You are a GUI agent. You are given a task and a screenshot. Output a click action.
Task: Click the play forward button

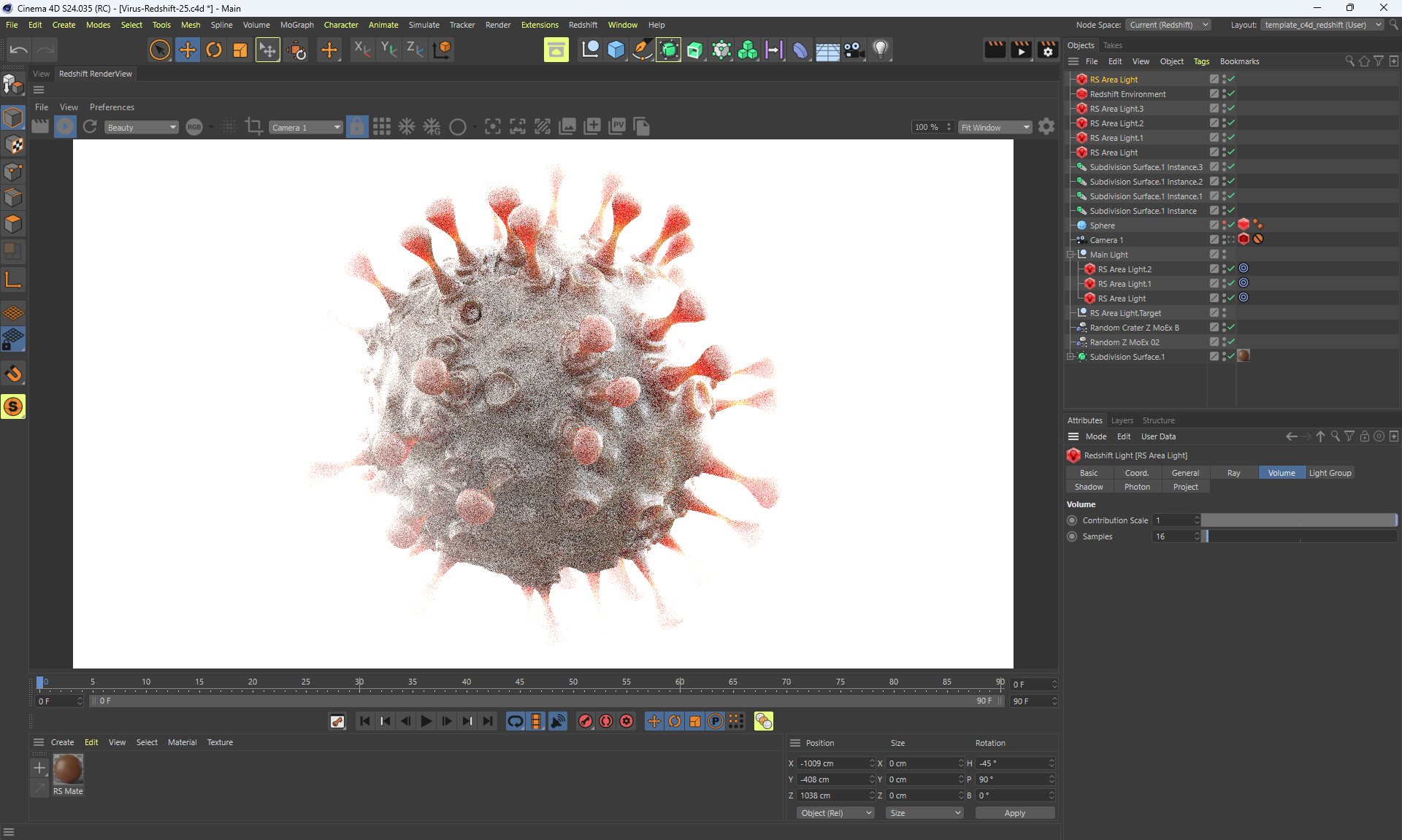[x=426, y=721]
